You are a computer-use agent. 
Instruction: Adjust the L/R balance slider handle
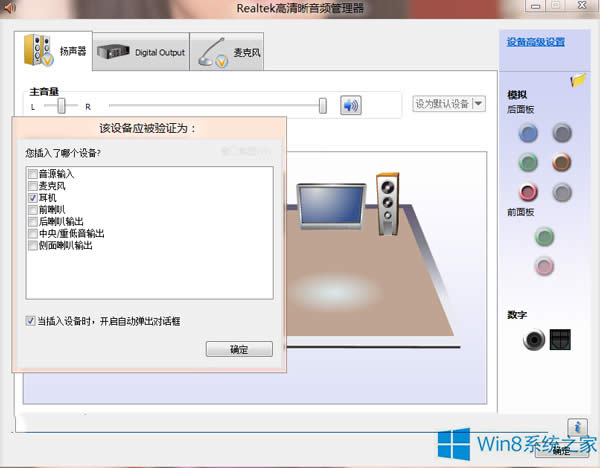pos(61,106)
